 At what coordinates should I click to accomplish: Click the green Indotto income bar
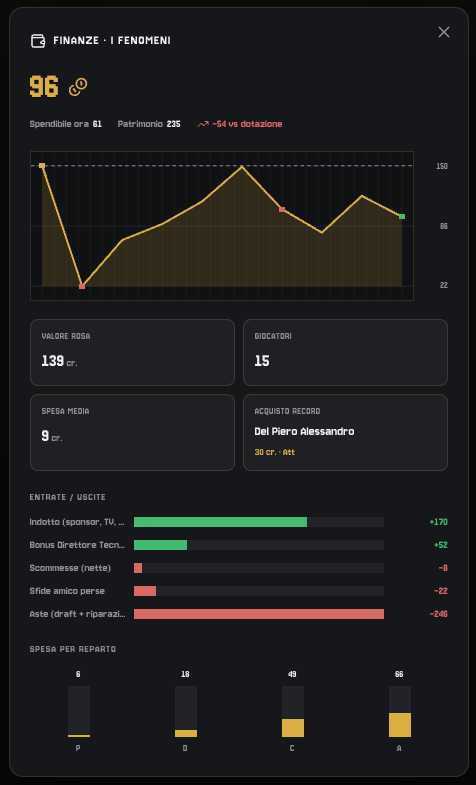pyautogui.click(x=220, y=522)
